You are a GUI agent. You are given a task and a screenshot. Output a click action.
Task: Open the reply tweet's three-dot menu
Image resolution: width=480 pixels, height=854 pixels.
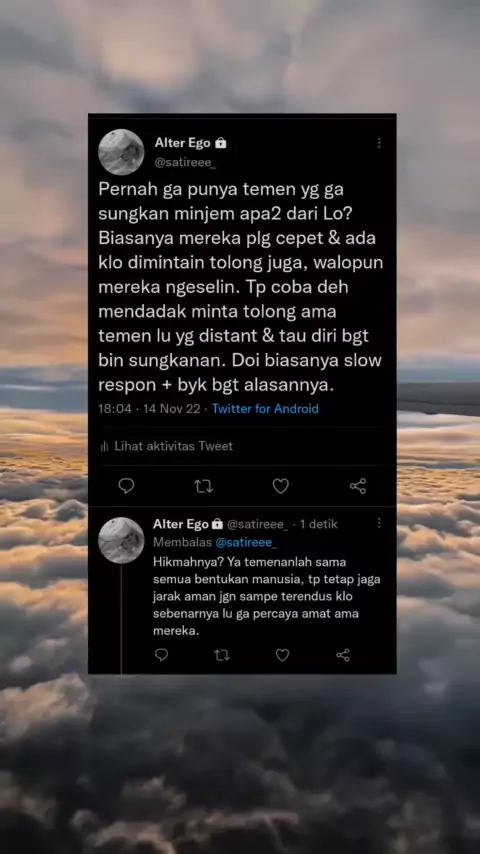379,523
